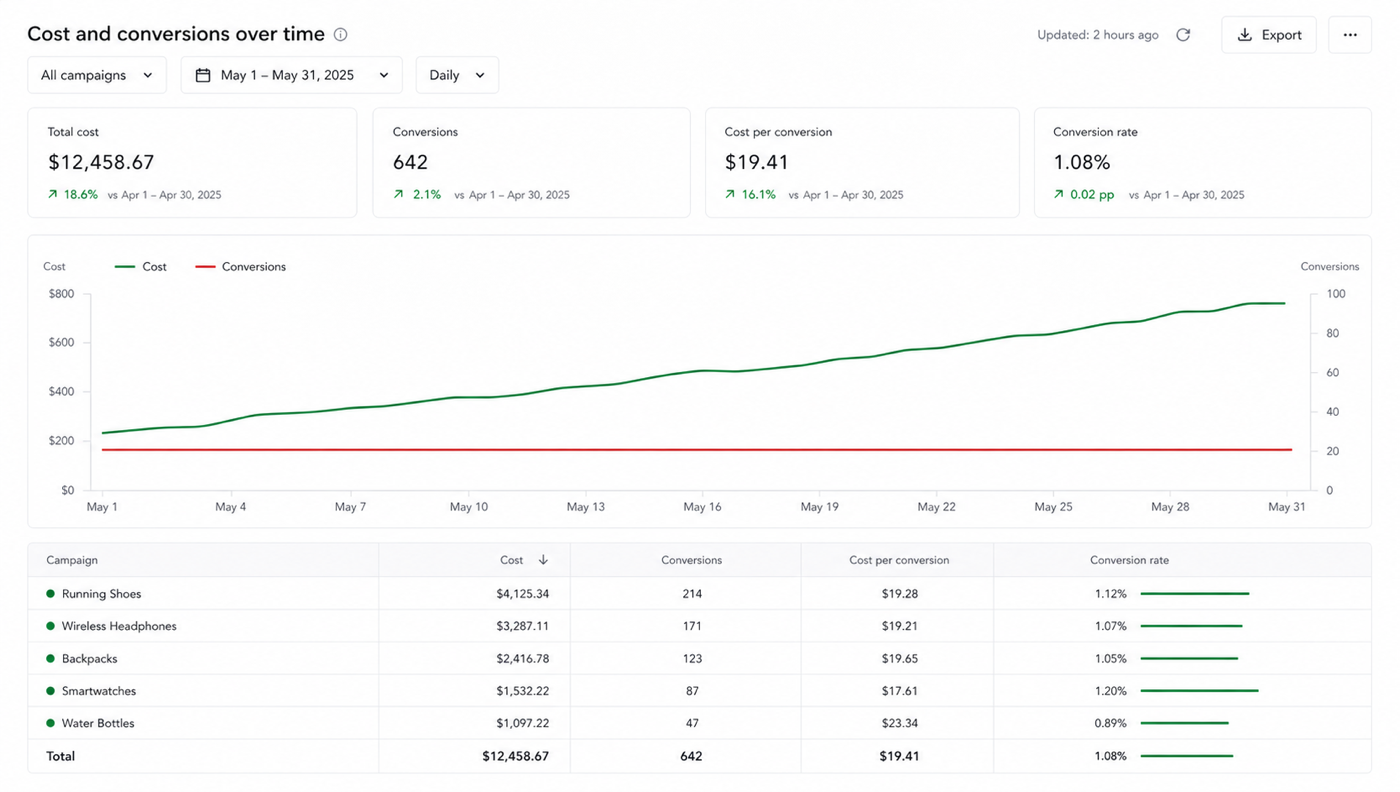Expand the May 1 – May 31, 2025 date picker
1400x792 pixels.
pyautogui.click(x=291, y=75)
